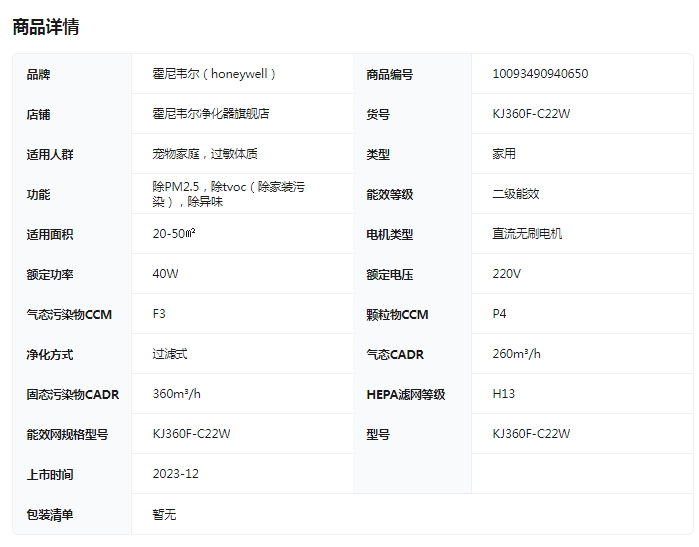The image size is (699, 547).
Task: Click the 电机类型 label
Action: tap(390, 234)
